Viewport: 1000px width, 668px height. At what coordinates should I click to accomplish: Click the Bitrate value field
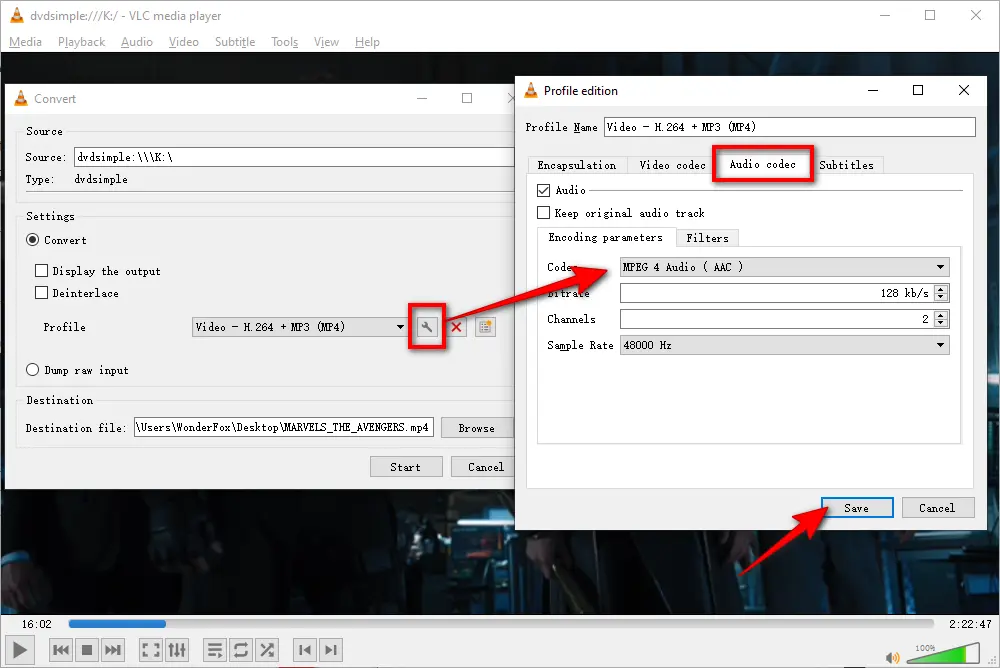click(x=777, y=293)
